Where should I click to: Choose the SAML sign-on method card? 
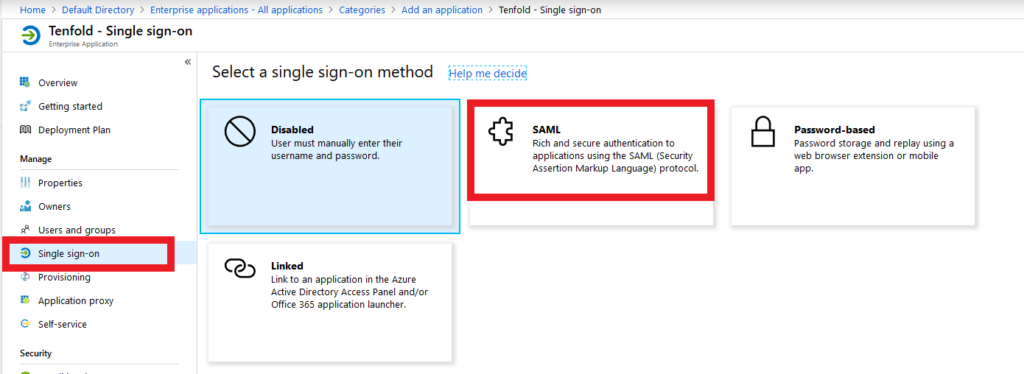(591, 166)
